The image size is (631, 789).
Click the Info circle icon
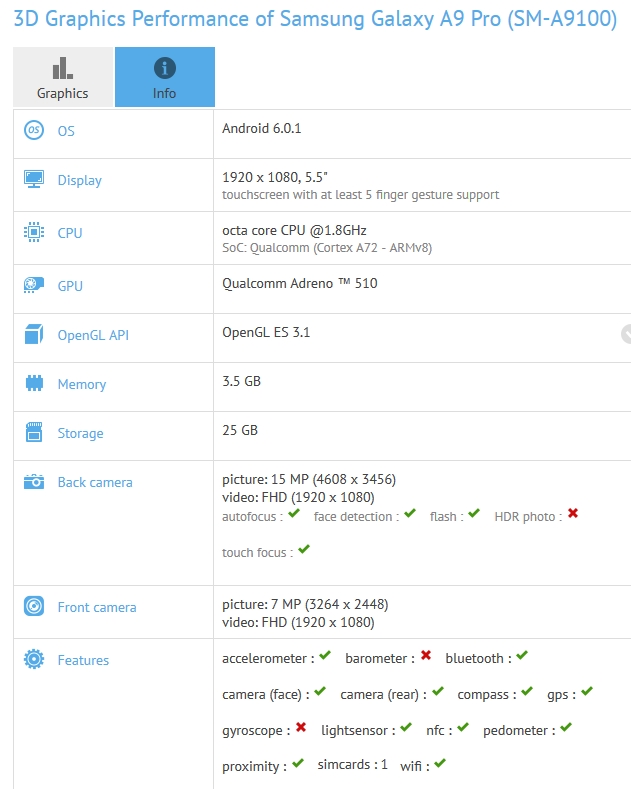165,68
